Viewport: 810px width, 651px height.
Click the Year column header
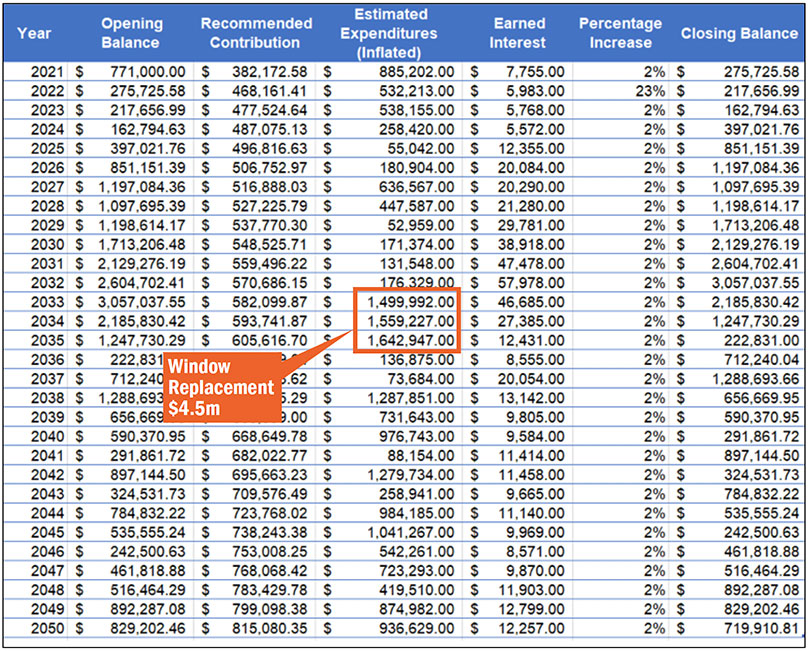click(34, 34)
